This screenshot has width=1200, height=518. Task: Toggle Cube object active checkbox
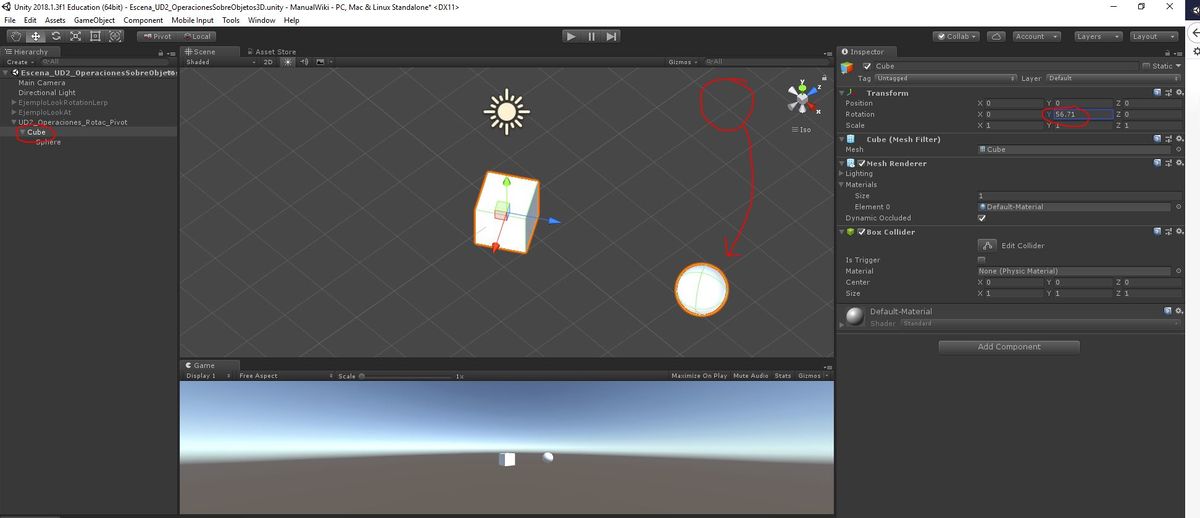click(x=867, y=66)
